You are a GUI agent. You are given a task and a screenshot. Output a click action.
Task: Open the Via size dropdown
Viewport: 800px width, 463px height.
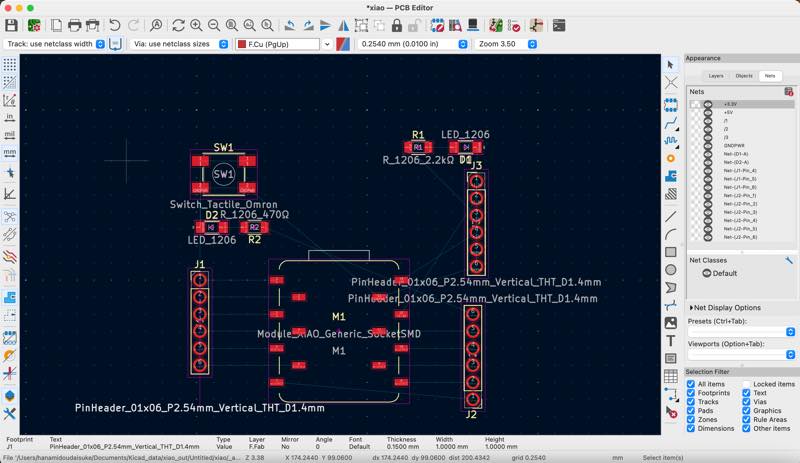179,44
